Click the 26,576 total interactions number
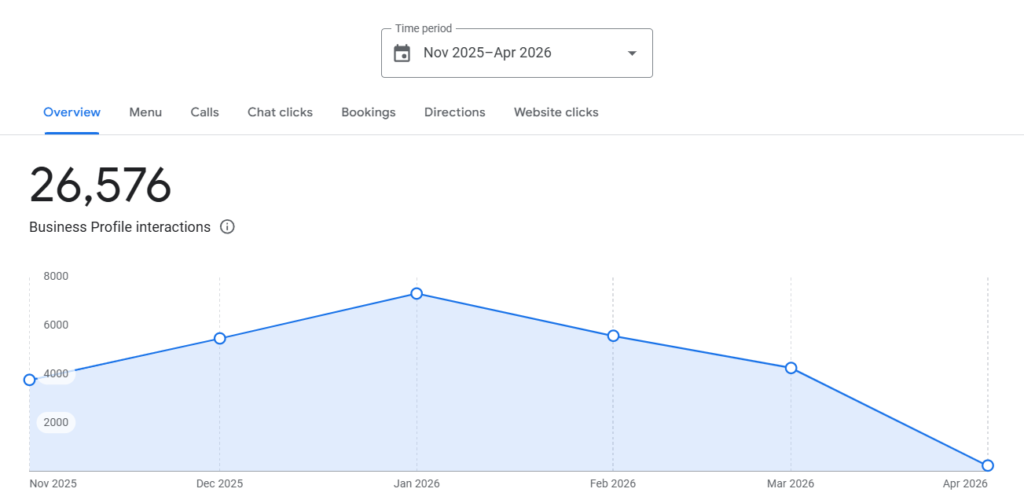 coord(100,185)
